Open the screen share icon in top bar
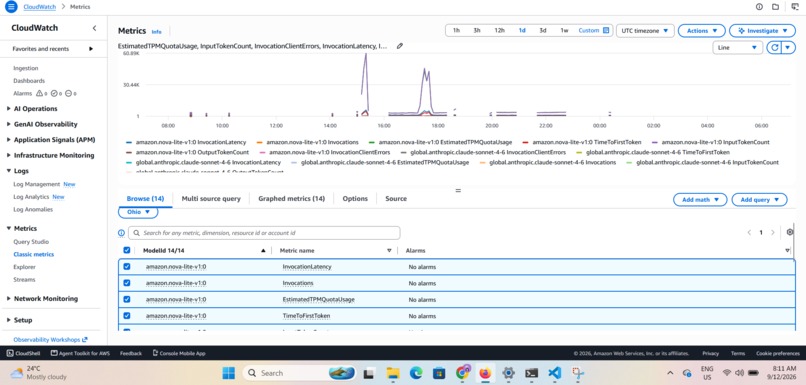This screenshot has width=806, height=385. tap(795, 7)
